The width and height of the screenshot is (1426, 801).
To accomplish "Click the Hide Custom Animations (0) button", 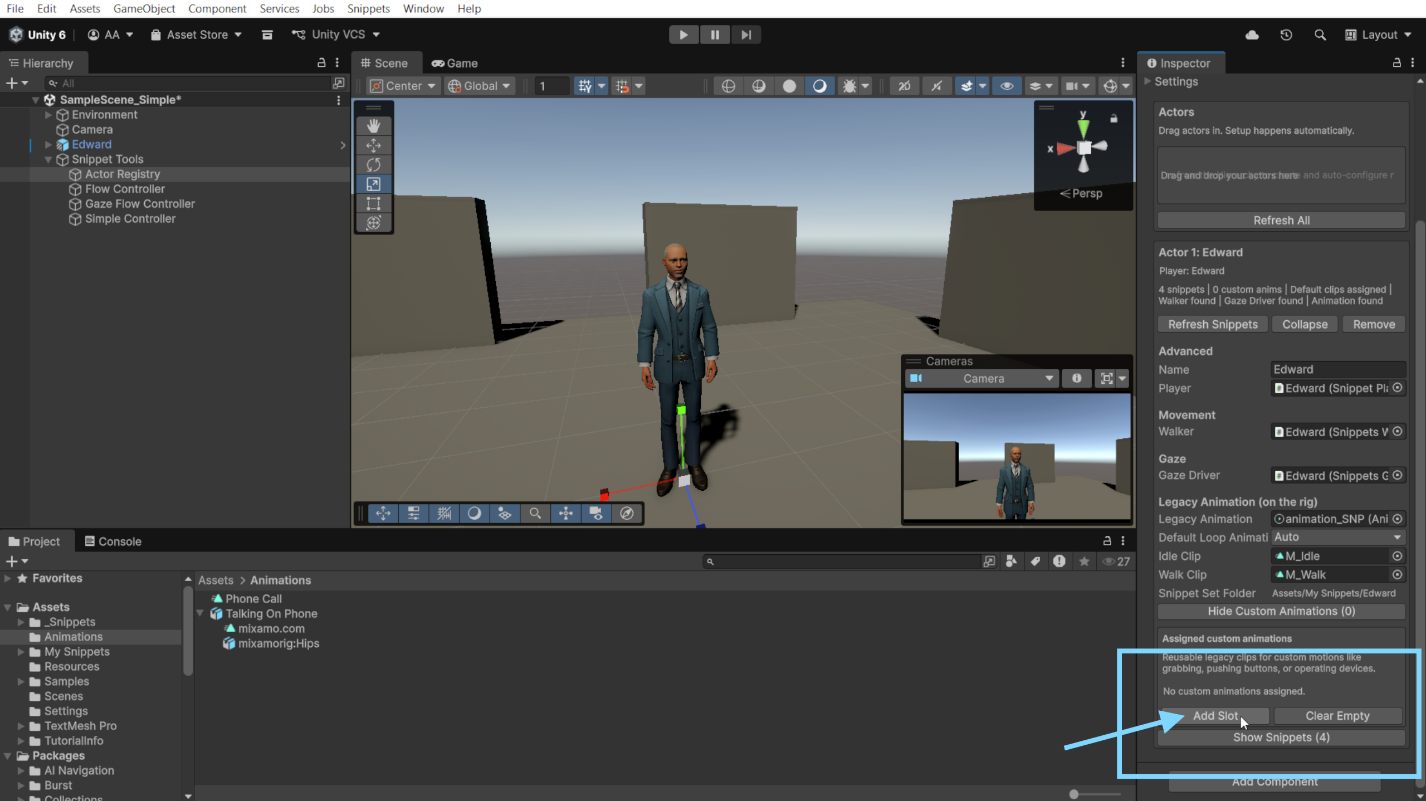I will [1281, 611].
